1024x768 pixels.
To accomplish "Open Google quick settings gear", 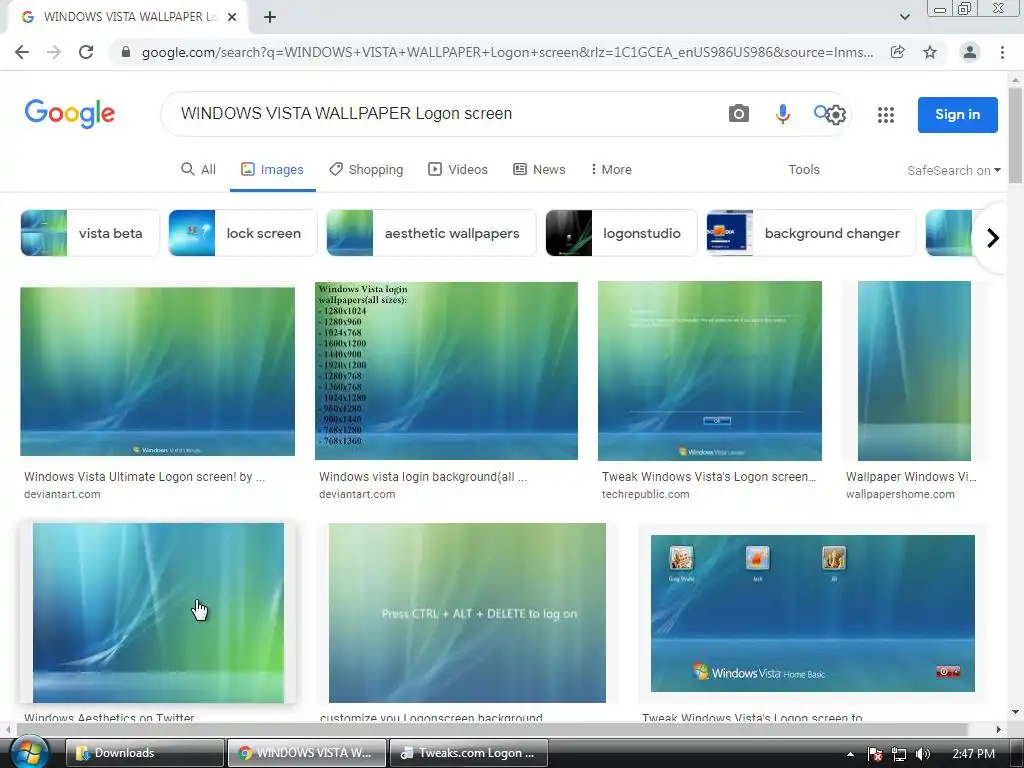I will click(836, 116).
